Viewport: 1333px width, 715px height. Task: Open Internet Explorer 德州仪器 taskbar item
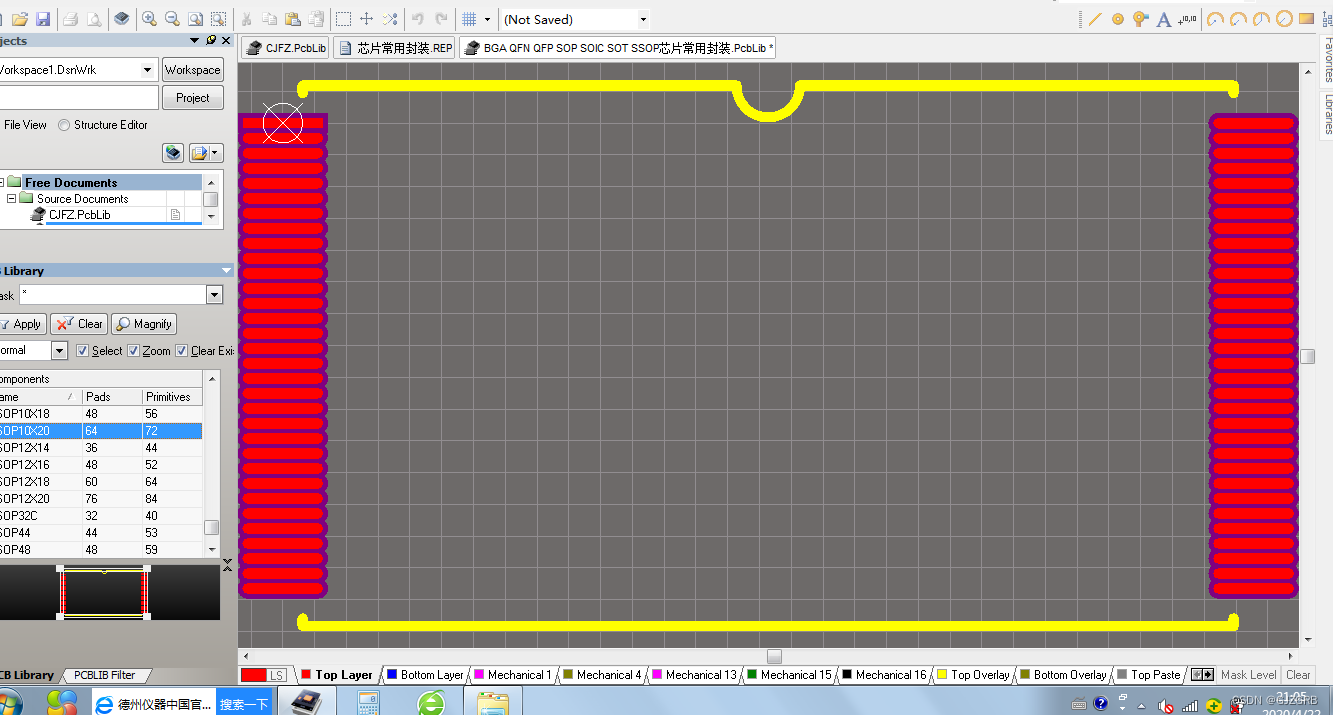[153, 704]
